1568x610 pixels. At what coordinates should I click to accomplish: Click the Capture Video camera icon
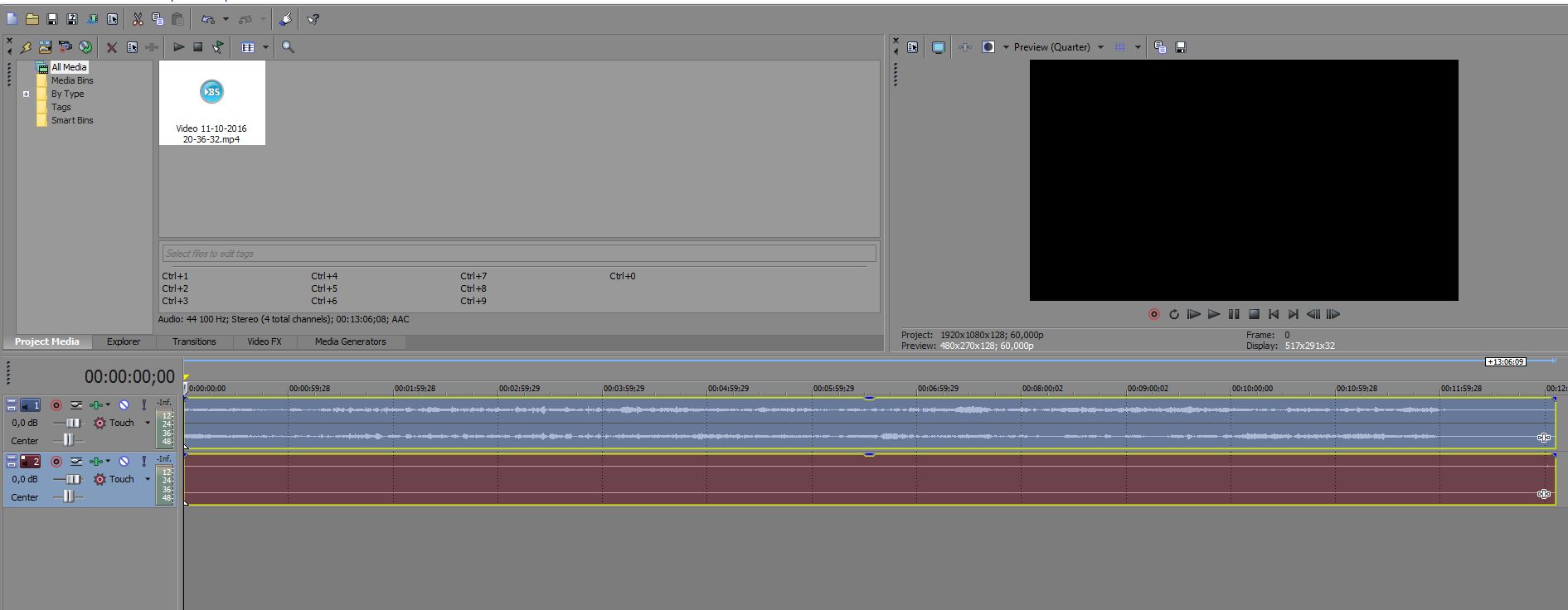65,47
